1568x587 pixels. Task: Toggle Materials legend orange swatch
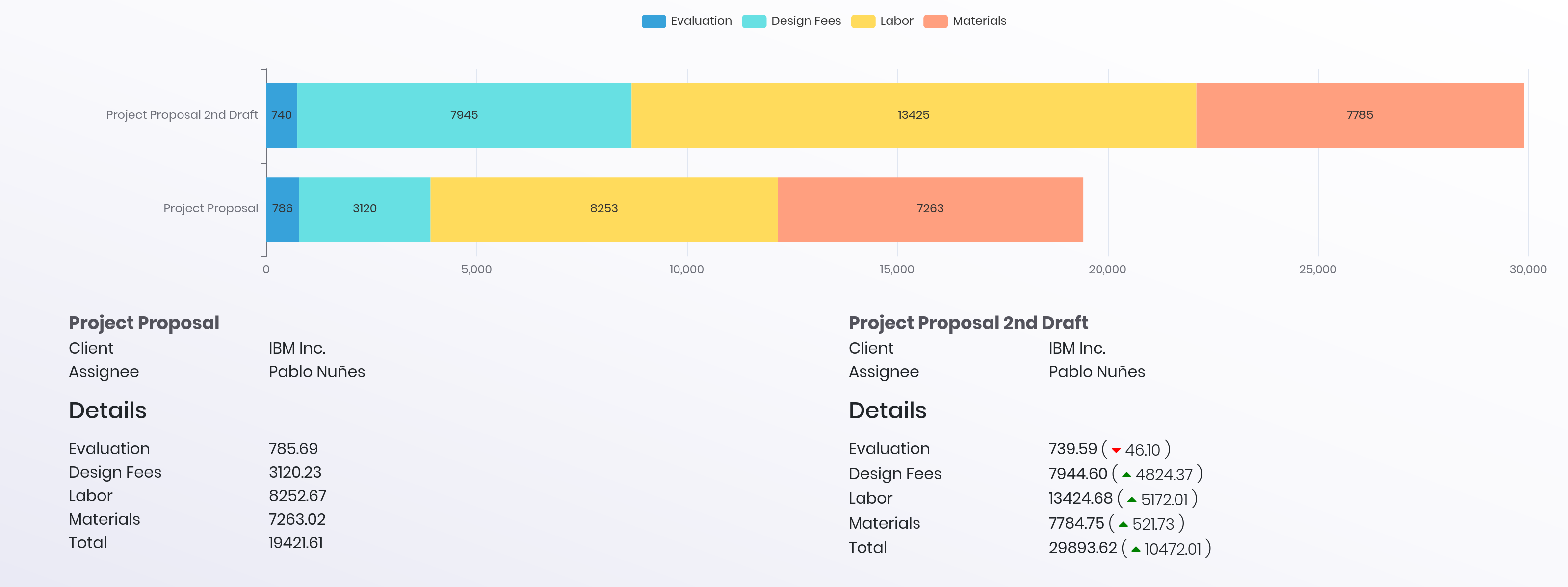pyautogui.click(x=935, y=21)
